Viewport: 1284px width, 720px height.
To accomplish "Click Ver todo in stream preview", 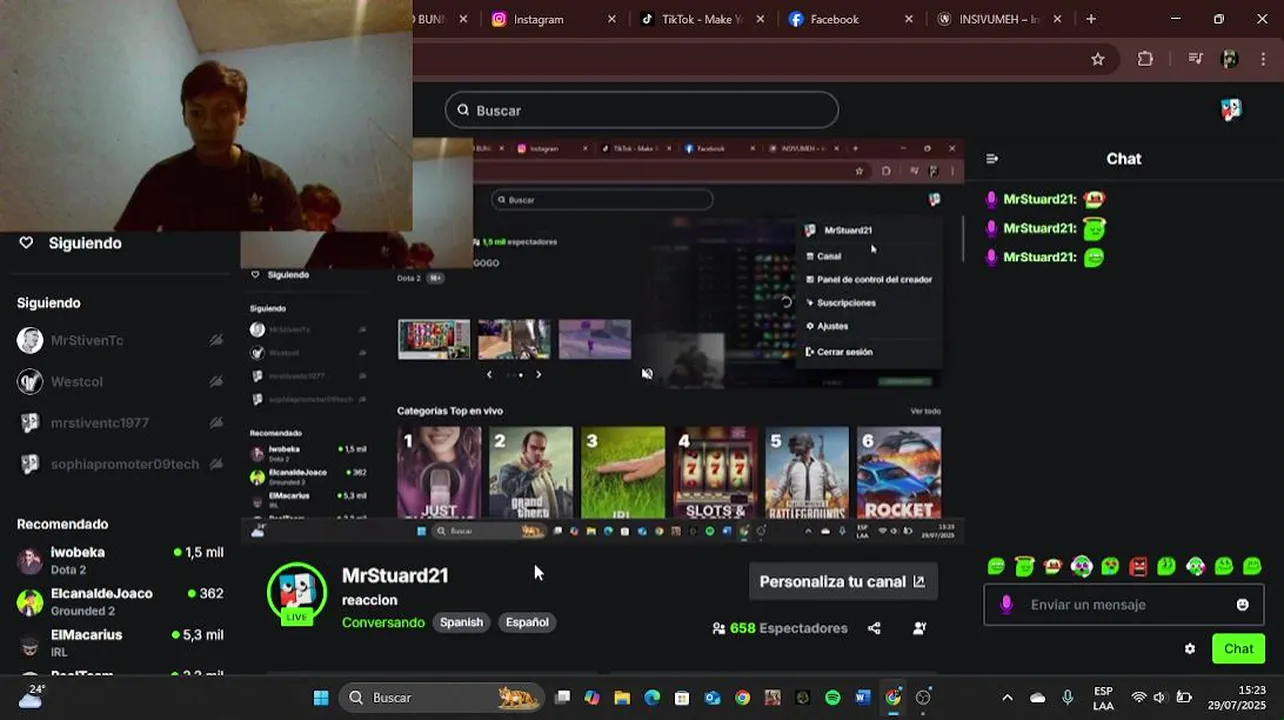I will click(925, 411).
